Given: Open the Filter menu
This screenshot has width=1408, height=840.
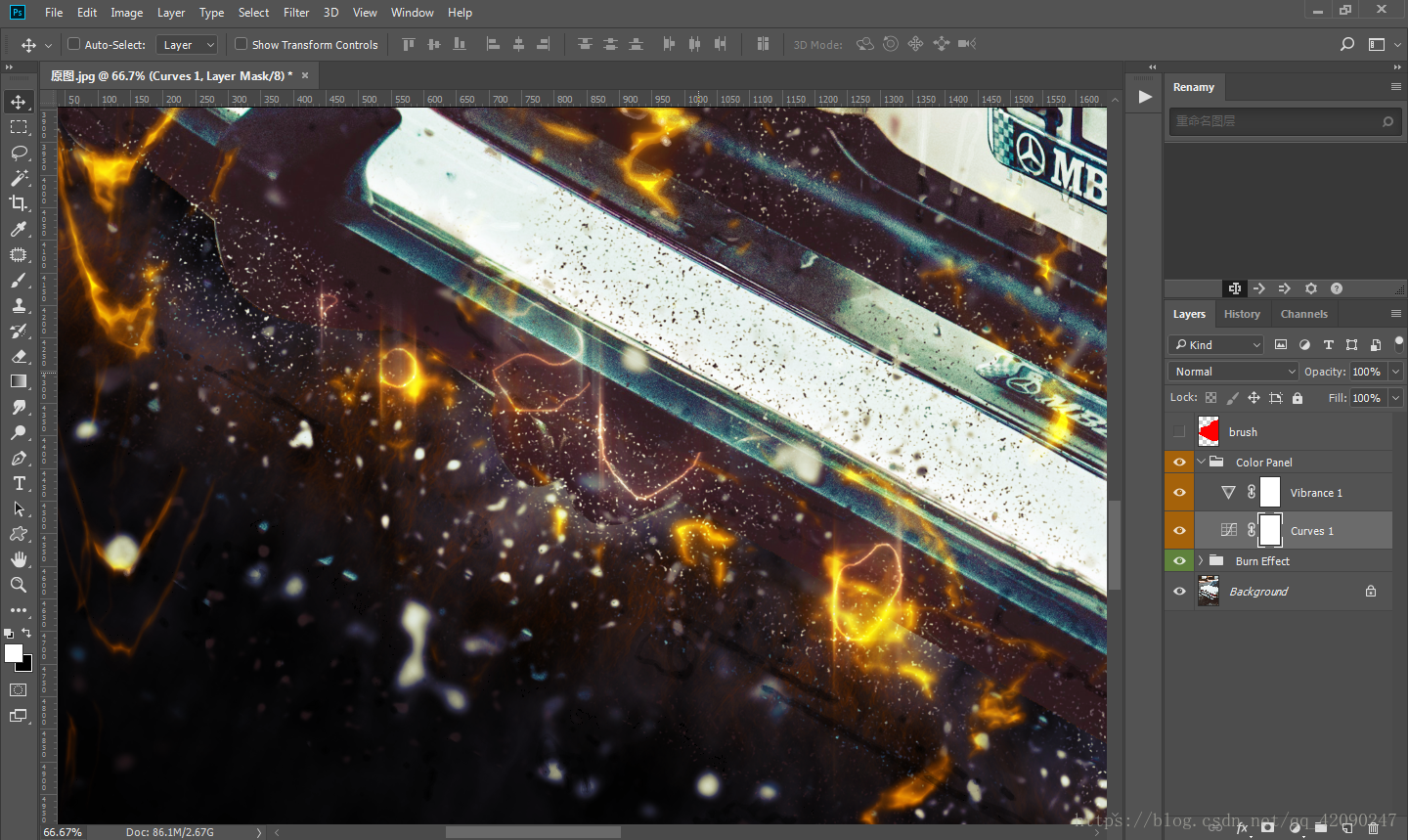Looking at the screenshot, I should click(296, 13).
